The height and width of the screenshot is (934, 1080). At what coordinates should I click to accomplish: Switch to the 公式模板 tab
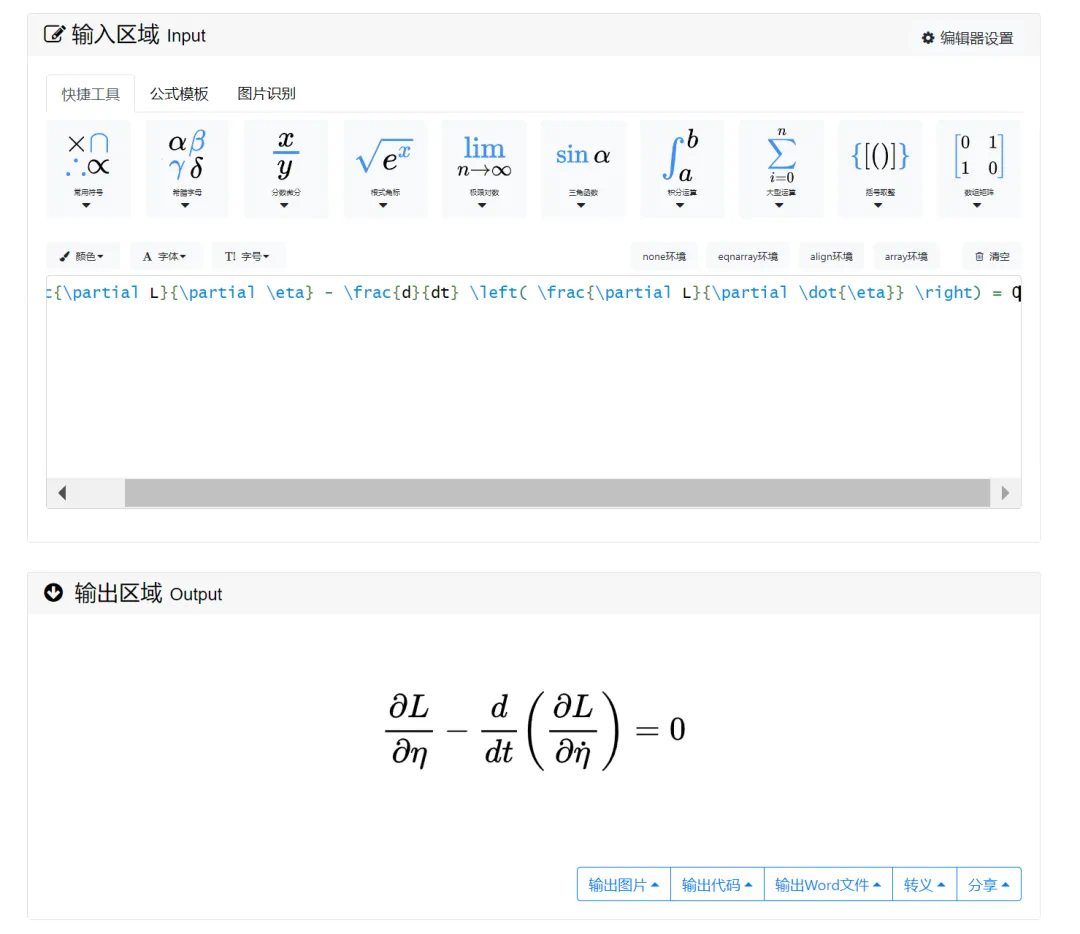click(x=179, y=94)
